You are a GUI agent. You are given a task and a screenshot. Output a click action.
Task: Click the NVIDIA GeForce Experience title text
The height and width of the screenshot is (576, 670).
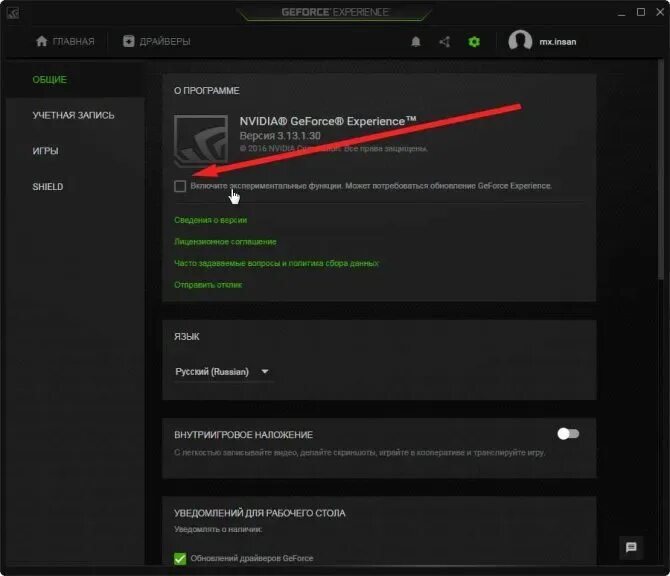point(328,121)
